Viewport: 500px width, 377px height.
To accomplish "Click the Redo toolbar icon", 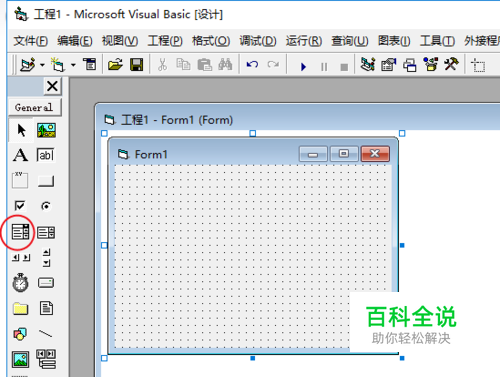I will pos(273,64).
